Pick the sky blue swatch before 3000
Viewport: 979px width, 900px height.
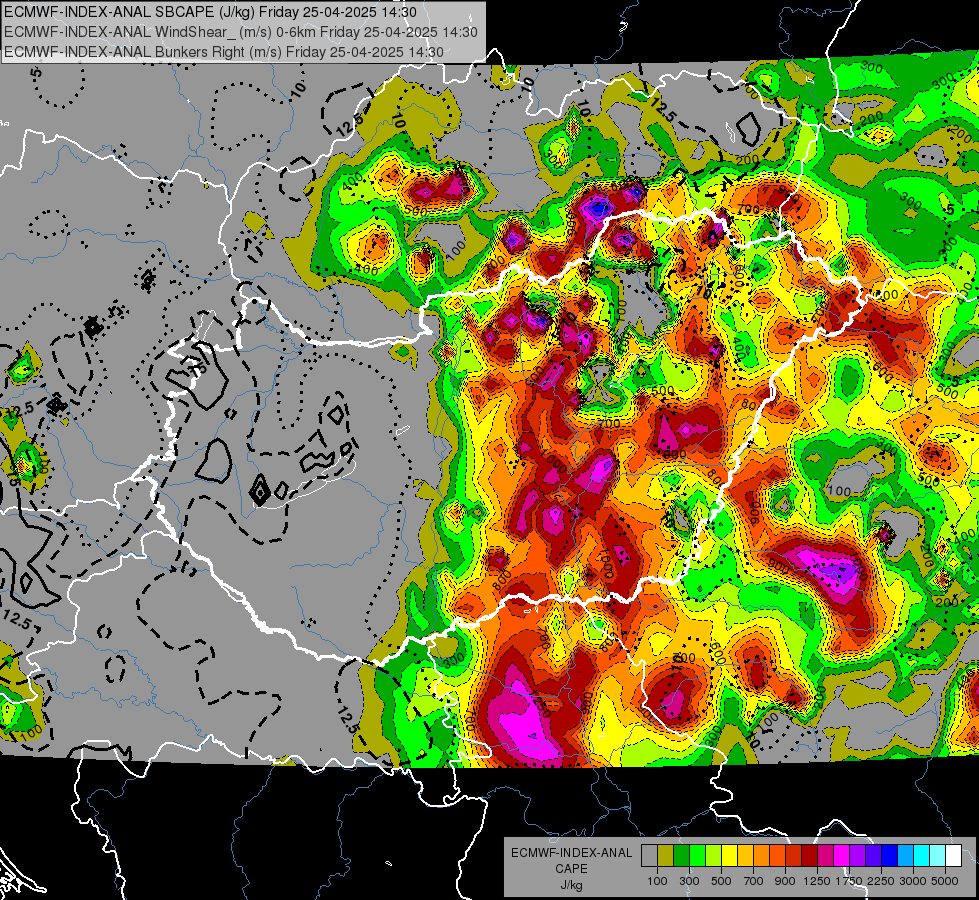tap(906, 856)
